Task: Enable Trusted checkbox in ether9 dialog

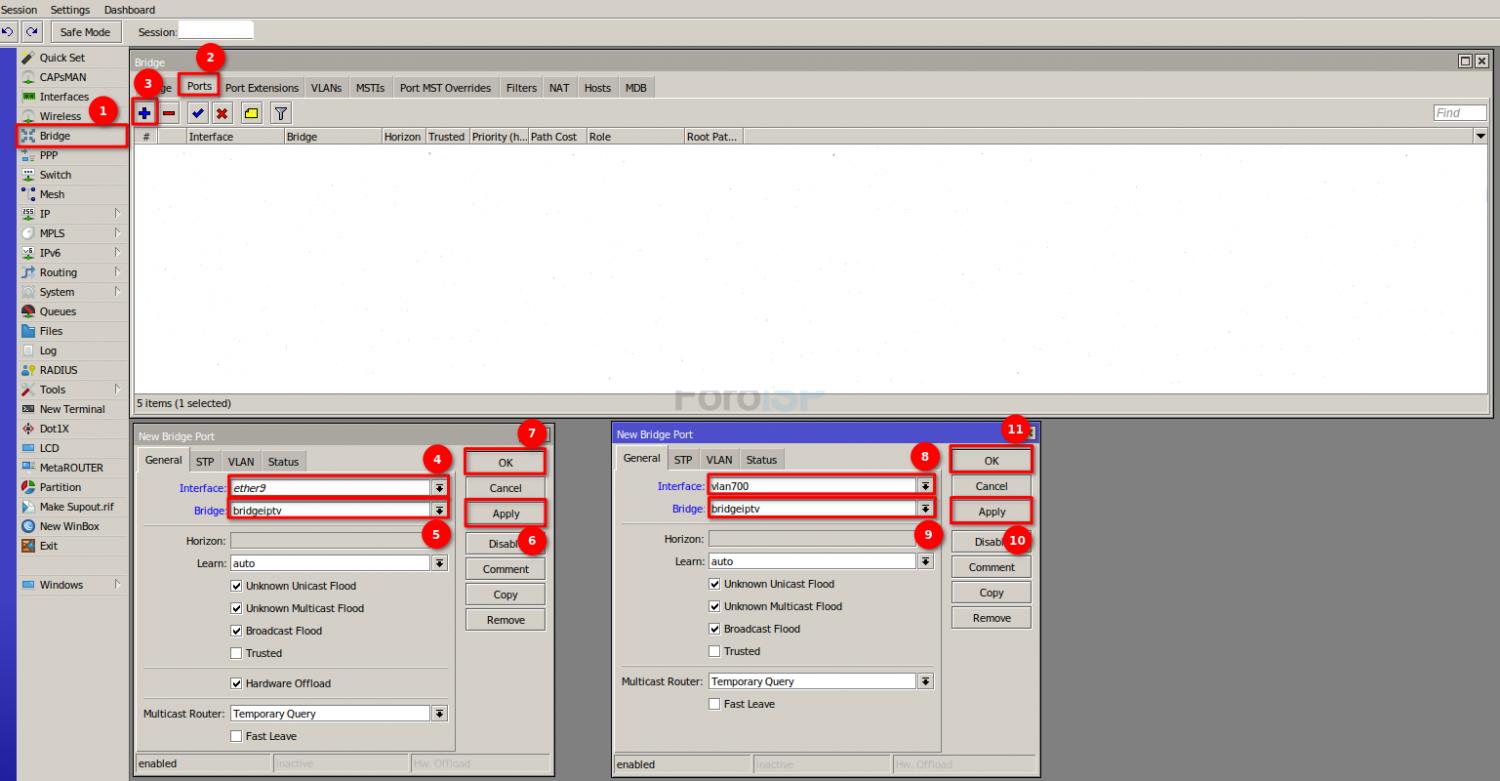Action: tap(237, 653)
